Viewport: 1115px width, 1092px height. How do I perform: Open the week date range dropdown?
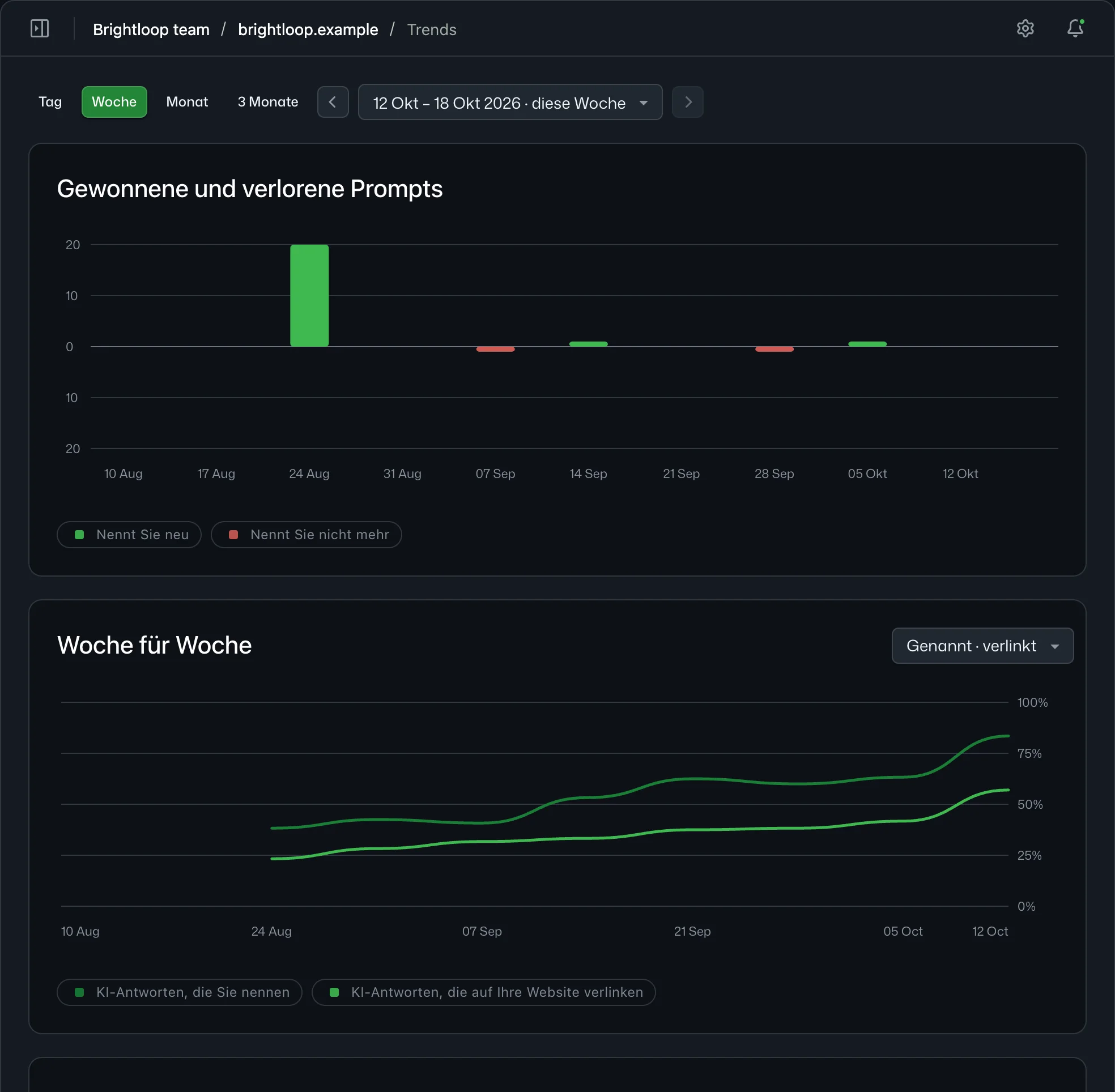coord(510,102)
